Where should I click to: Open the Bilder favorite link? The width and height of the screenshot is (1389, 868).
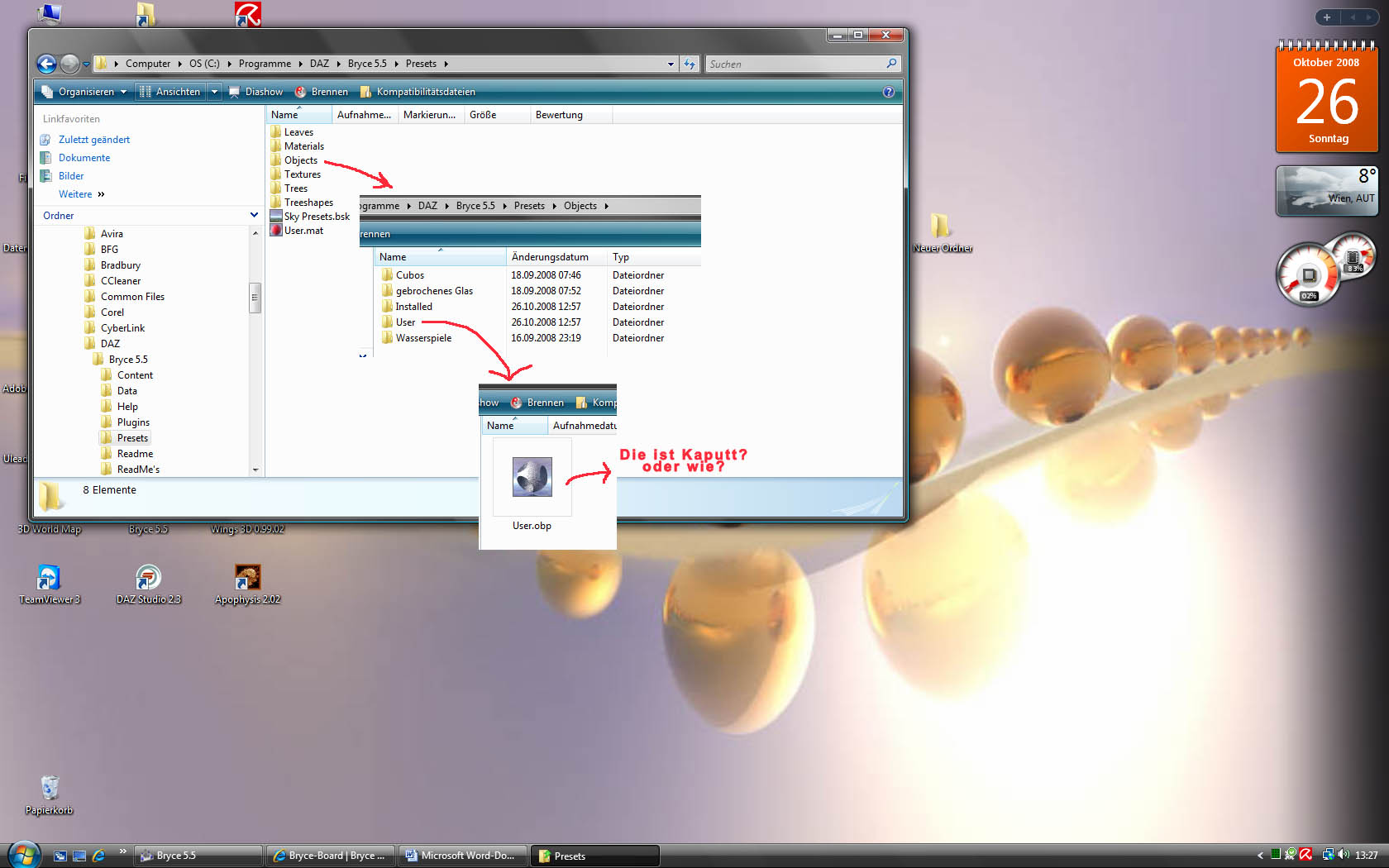click(x=62, y=176)
